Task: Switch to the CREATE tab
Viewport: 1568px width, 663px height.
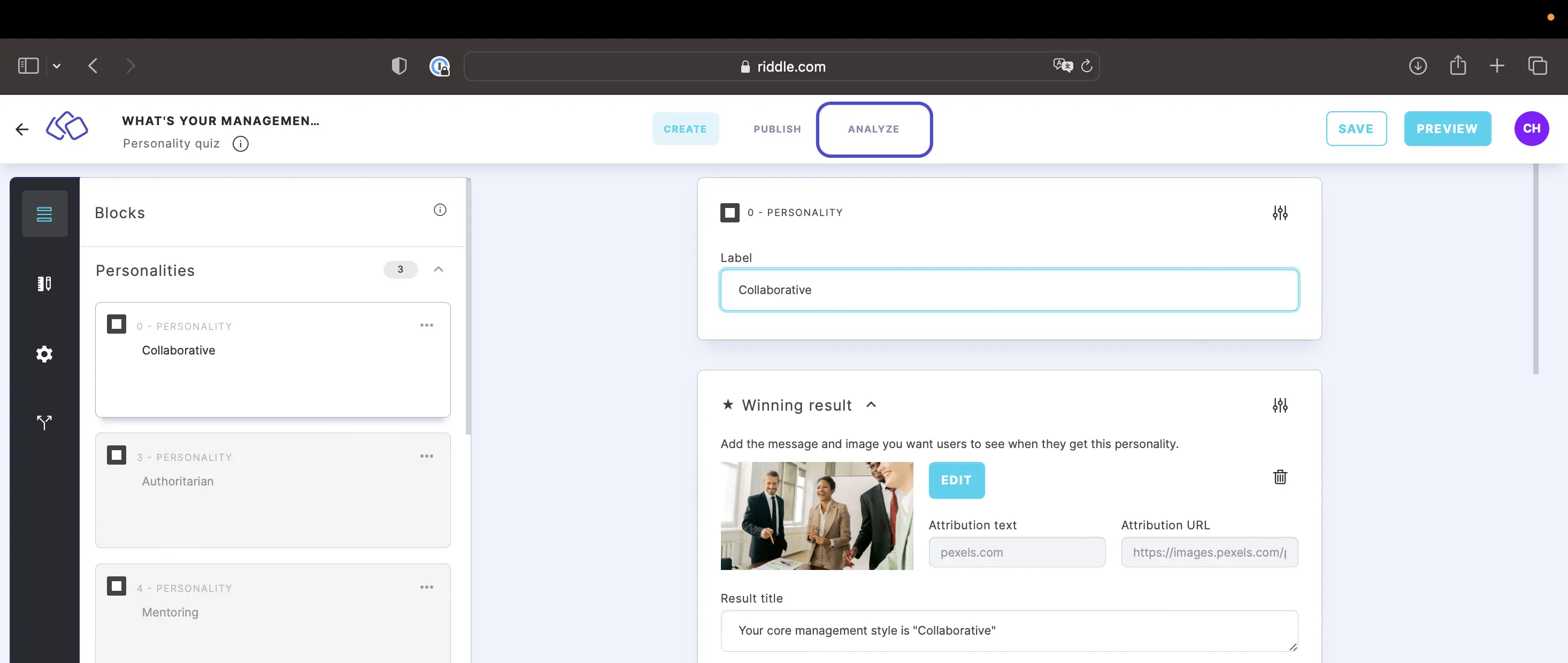Action: 685,128
